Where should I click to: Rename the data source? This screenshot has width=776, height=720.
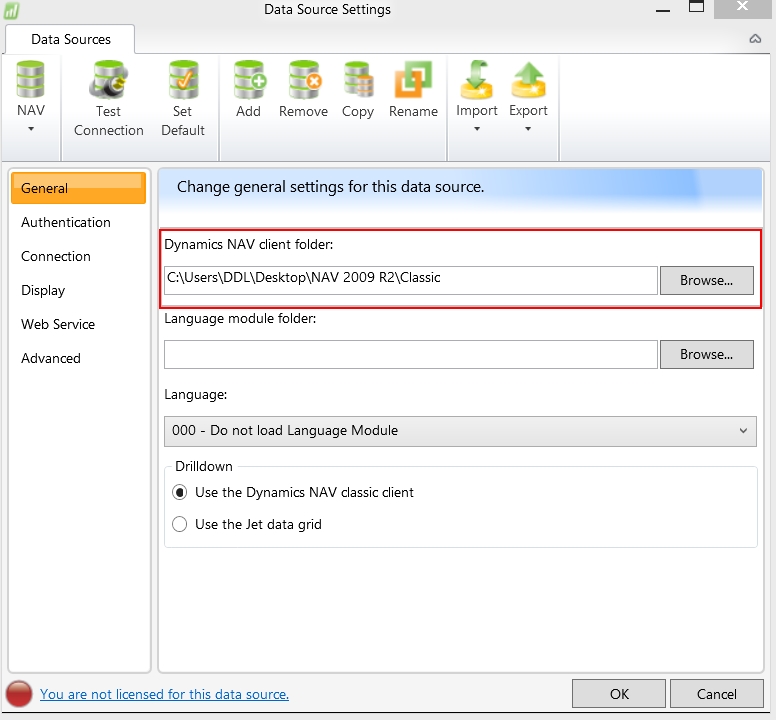click(413, 89)
